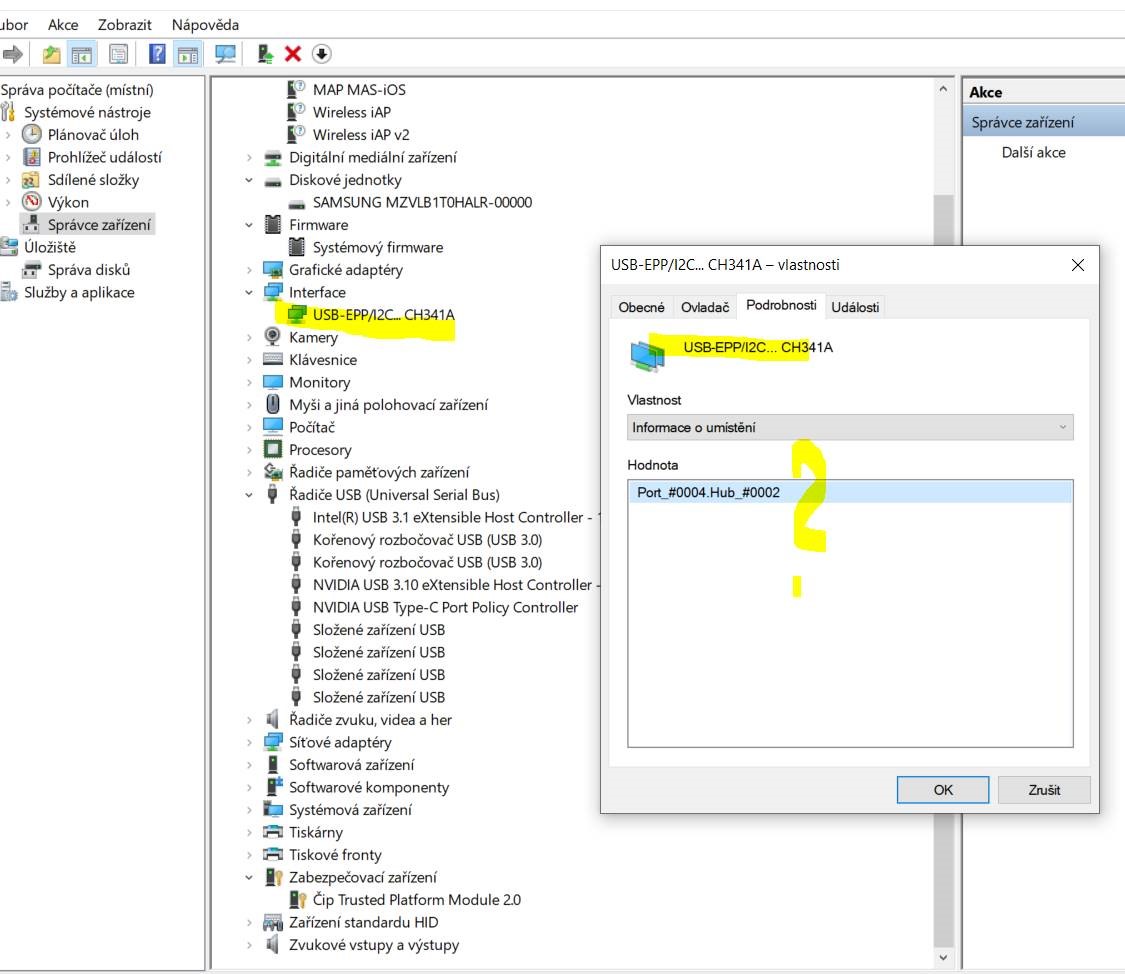The image size is (1125, 974).
Task: Click the up one level folder icon
Action: pyautogui.click(x=51, y=54)
